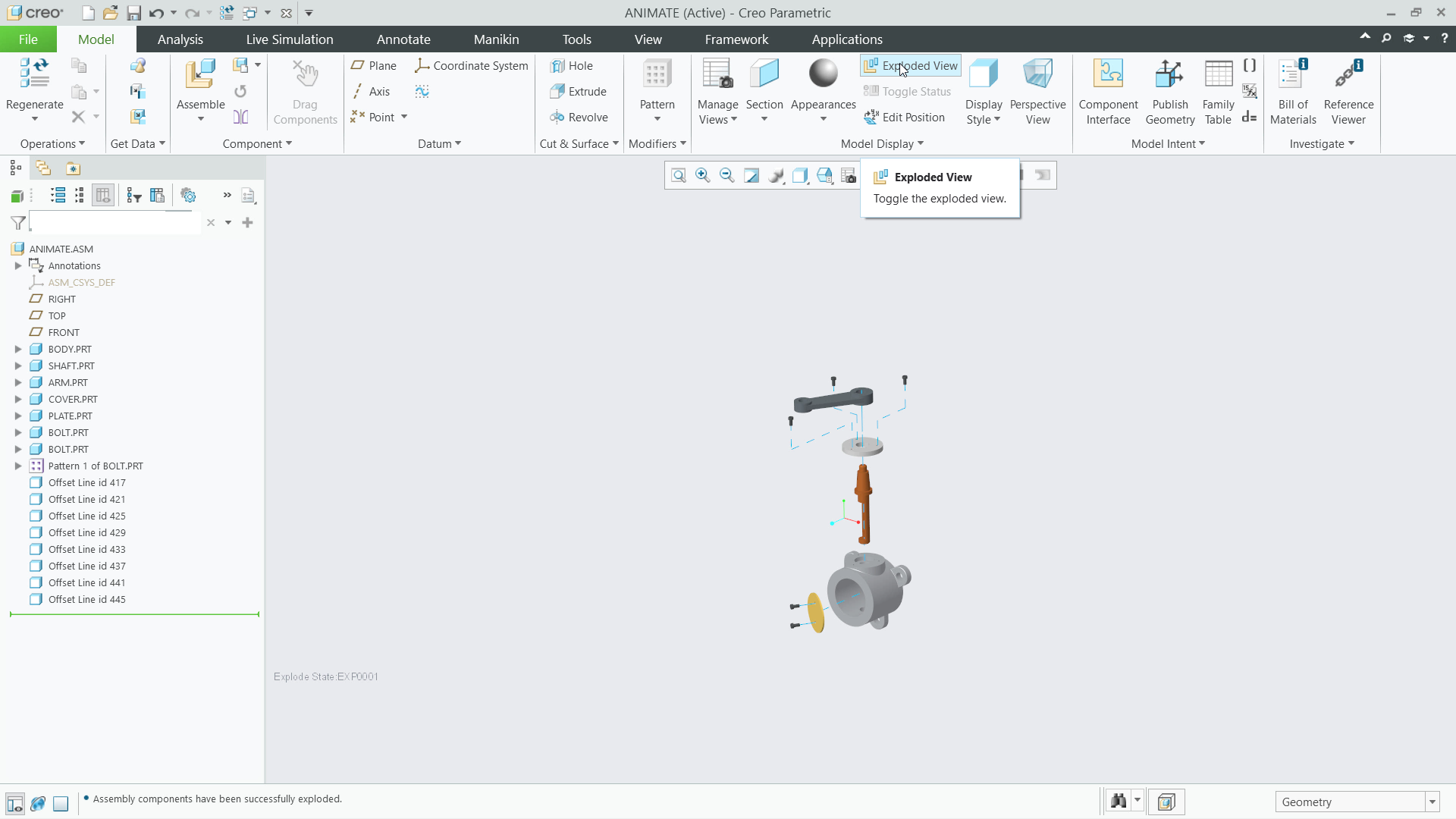
Task: Click the Appearances sphere icon
Action: (x=823, y=74)
